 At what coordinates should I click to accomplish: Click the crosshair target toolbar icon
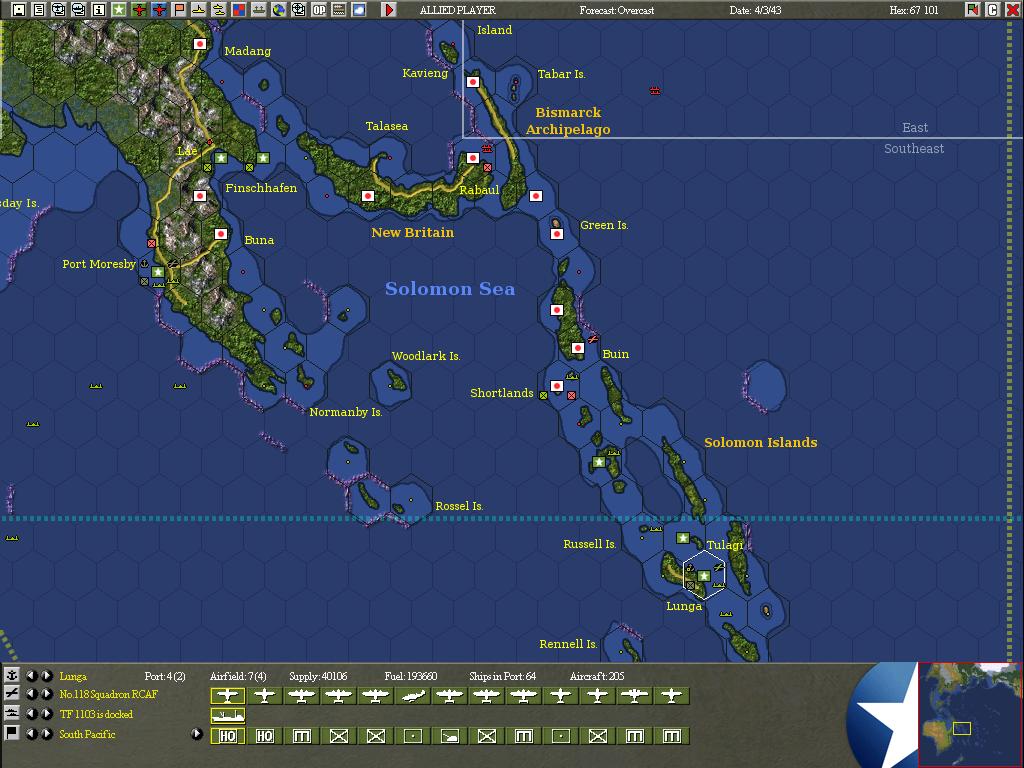(x=298, y=10)
